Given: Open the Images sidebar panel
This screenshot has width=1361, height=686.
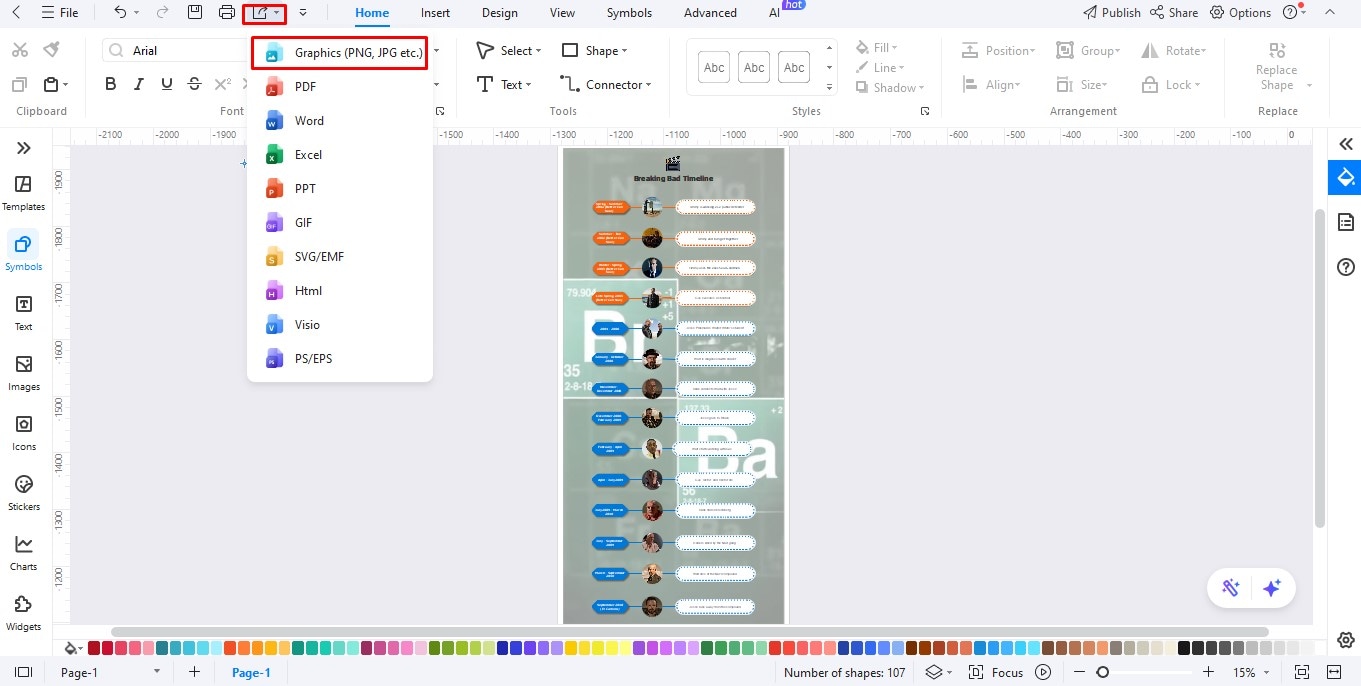Looking at the screenshot, I should click(24, 373).
